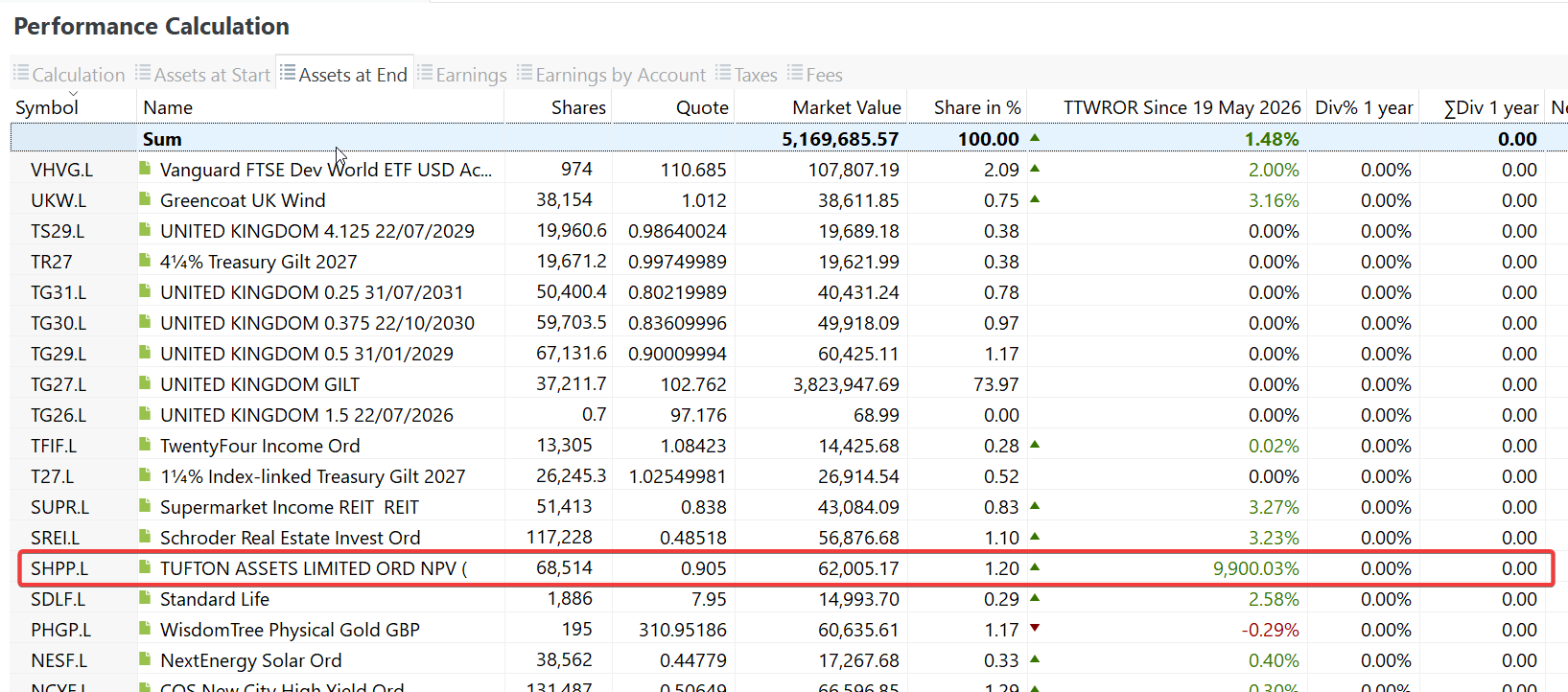Click the icon beside WisdomTree Physical Gold GBP
1568x692 pixels.
[x=146, y=629]
